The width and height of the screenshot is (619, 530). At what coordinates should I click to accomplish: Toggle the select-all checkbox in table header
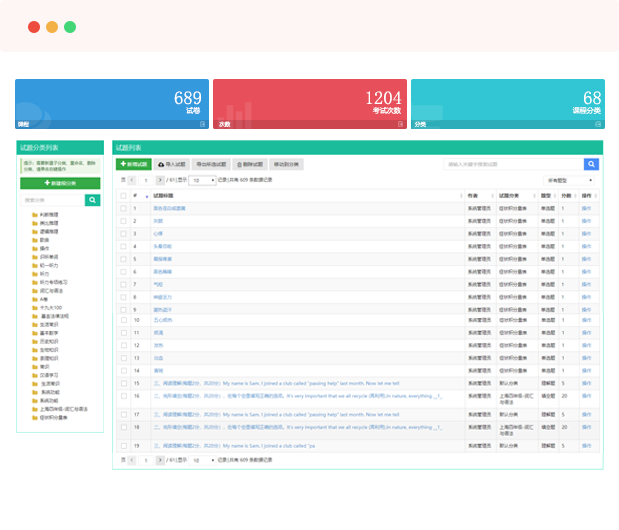[123, 195]
